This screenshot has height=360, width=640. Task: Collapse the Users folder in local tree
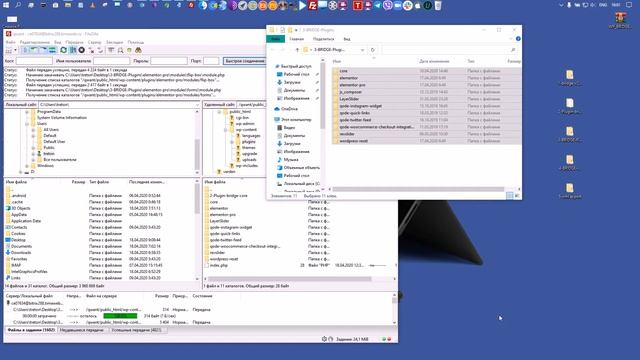coord(27,124)
